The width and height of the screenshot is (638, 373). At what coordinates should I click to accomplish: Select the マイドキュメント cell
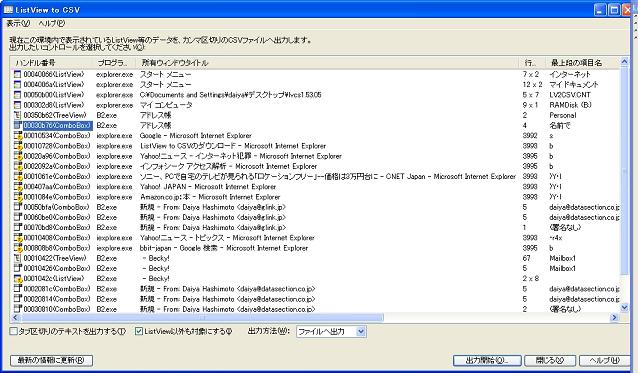coord(574,85)
